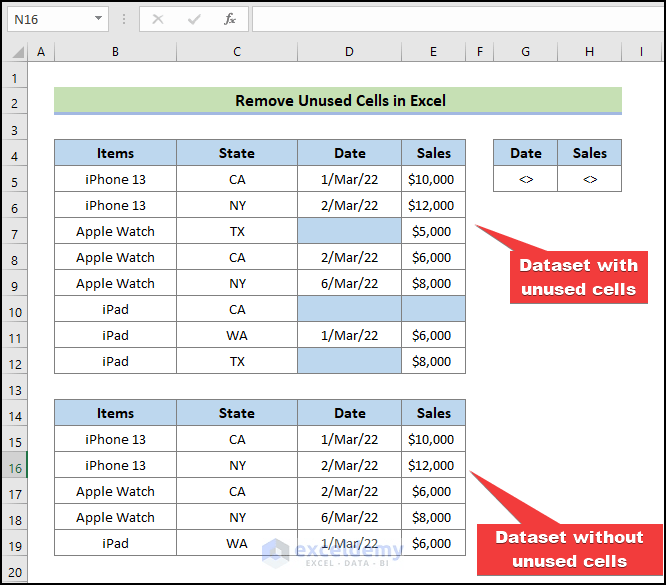Click the Enter checkmark icon in formula bar
This screenshot has width=666, height=585.
coord(194,19)
